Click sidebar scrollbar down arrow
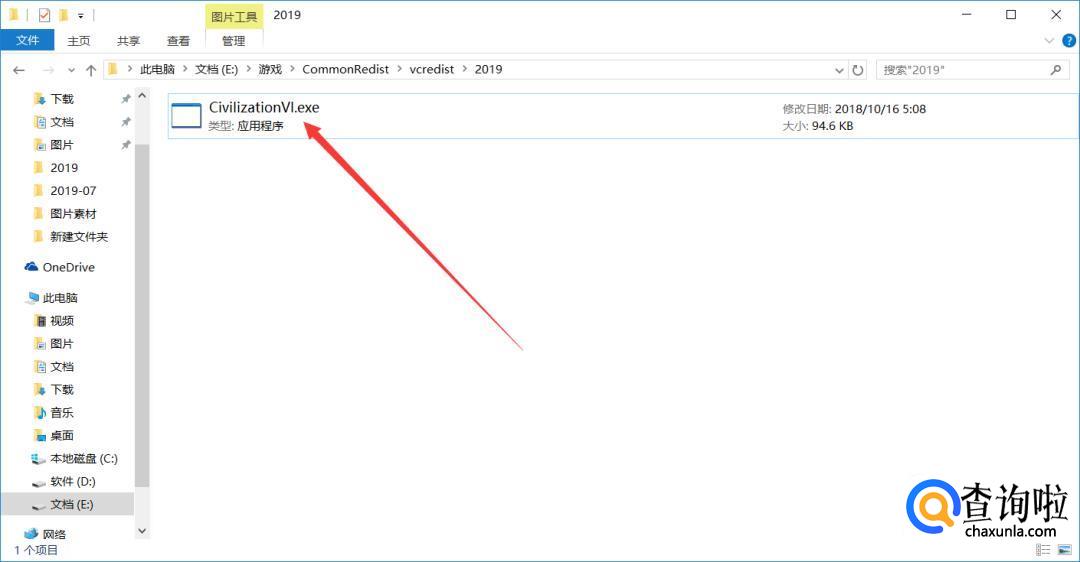Screen dimensions: 1080x562 pyautogui.click(x=142, y=531)
